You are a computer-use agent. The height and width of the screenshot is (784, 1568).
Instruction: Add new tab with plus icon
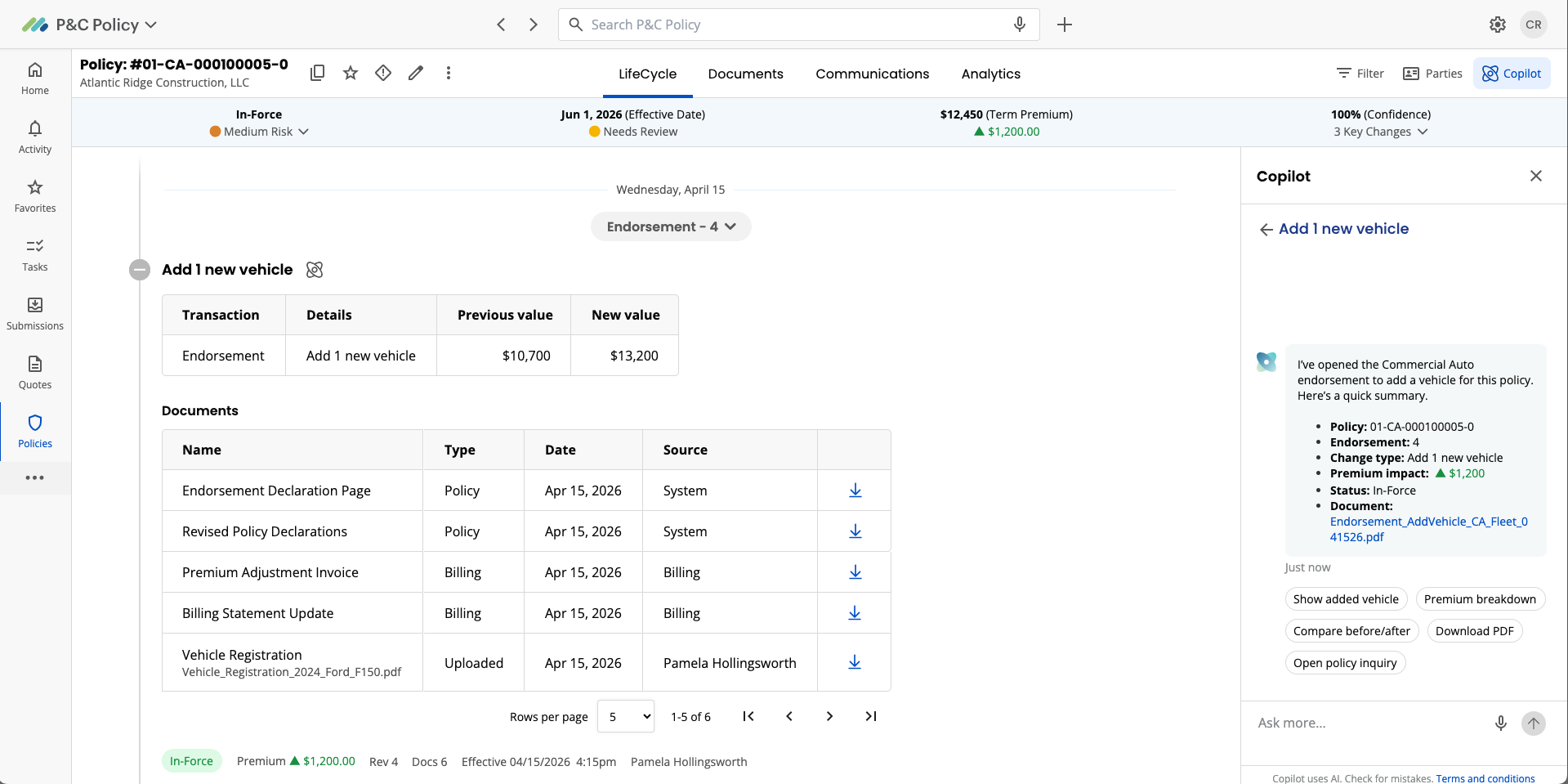click(1065, 25)
